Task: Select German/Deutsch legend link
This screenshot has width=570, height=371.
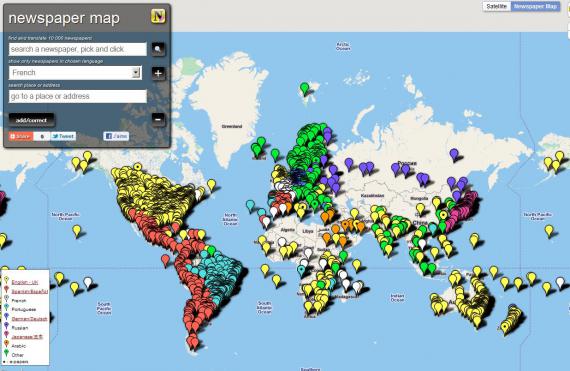Action: click(x=29, y=319)
